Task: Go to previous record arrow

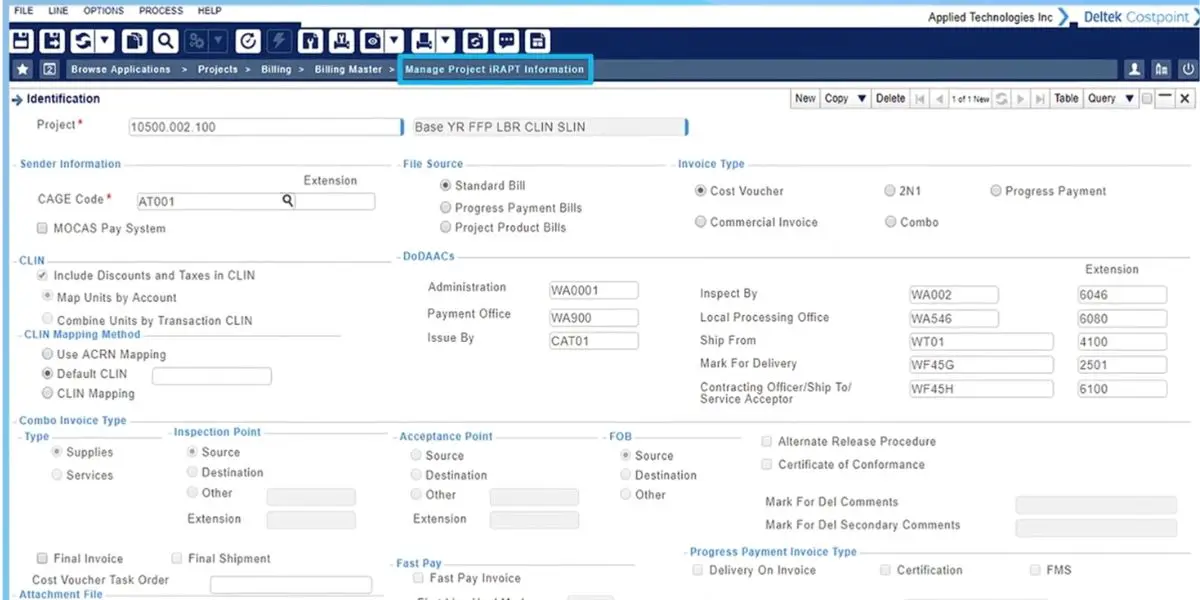Action: [938, 99]
